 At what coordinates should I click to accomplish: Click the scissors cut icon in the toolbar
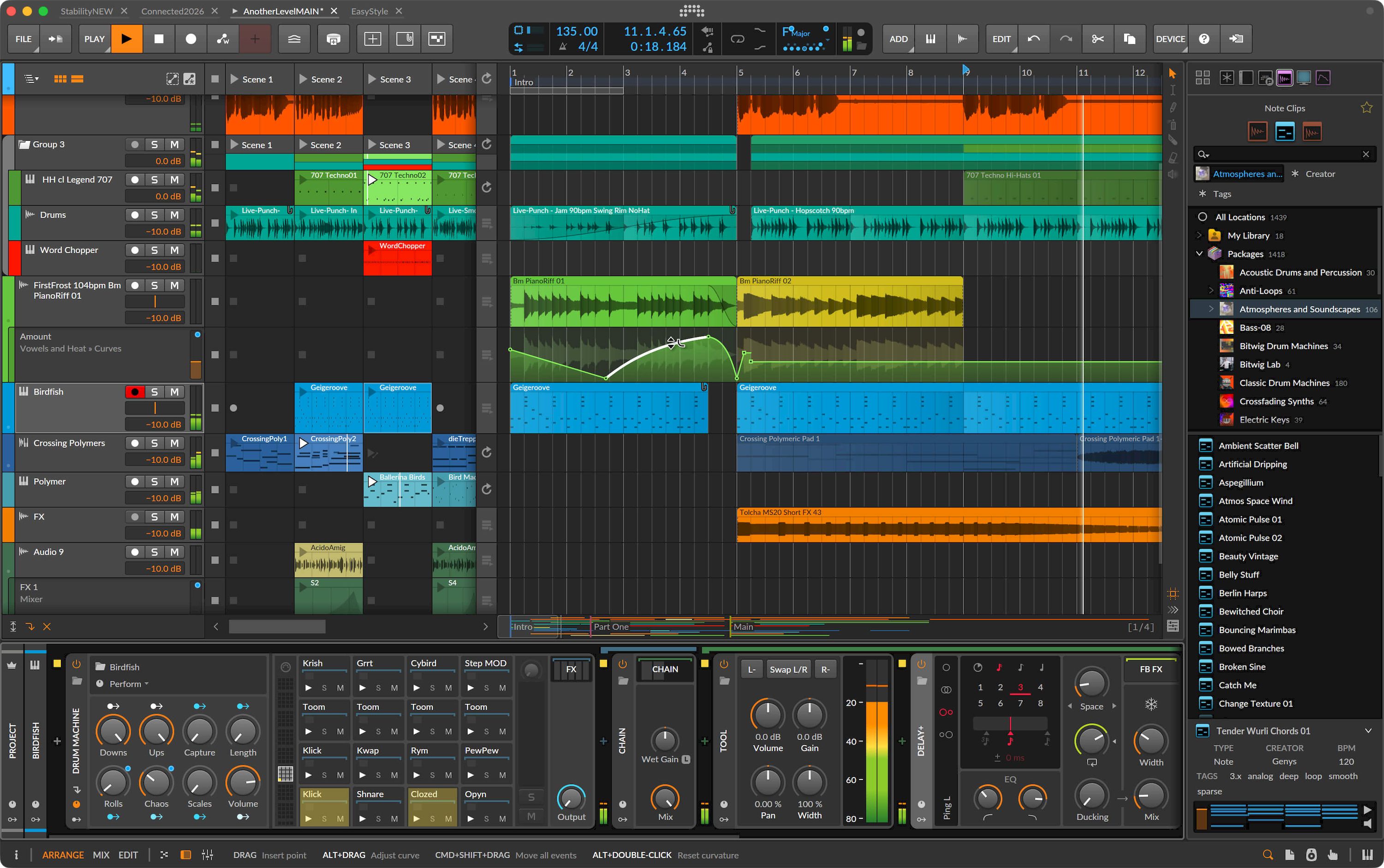coord(1098,39)
